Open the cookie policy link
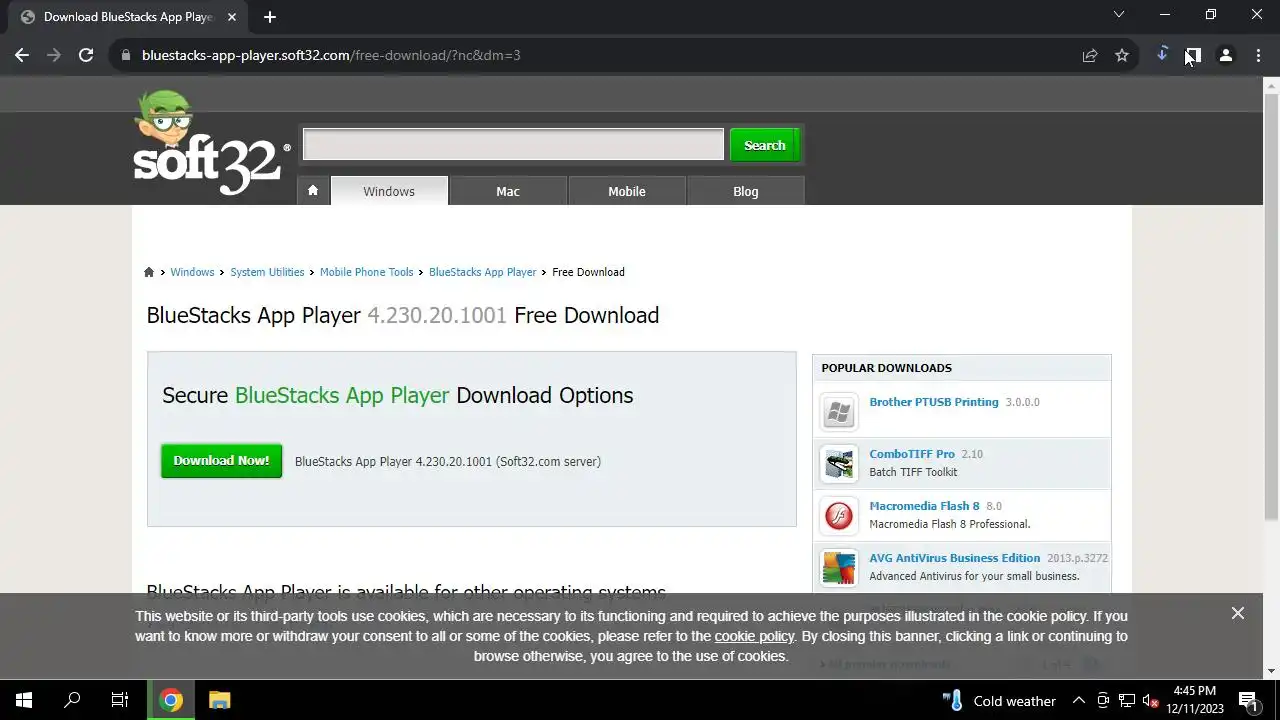Screen dimensions: 1280x720 (x=754, y=636)
